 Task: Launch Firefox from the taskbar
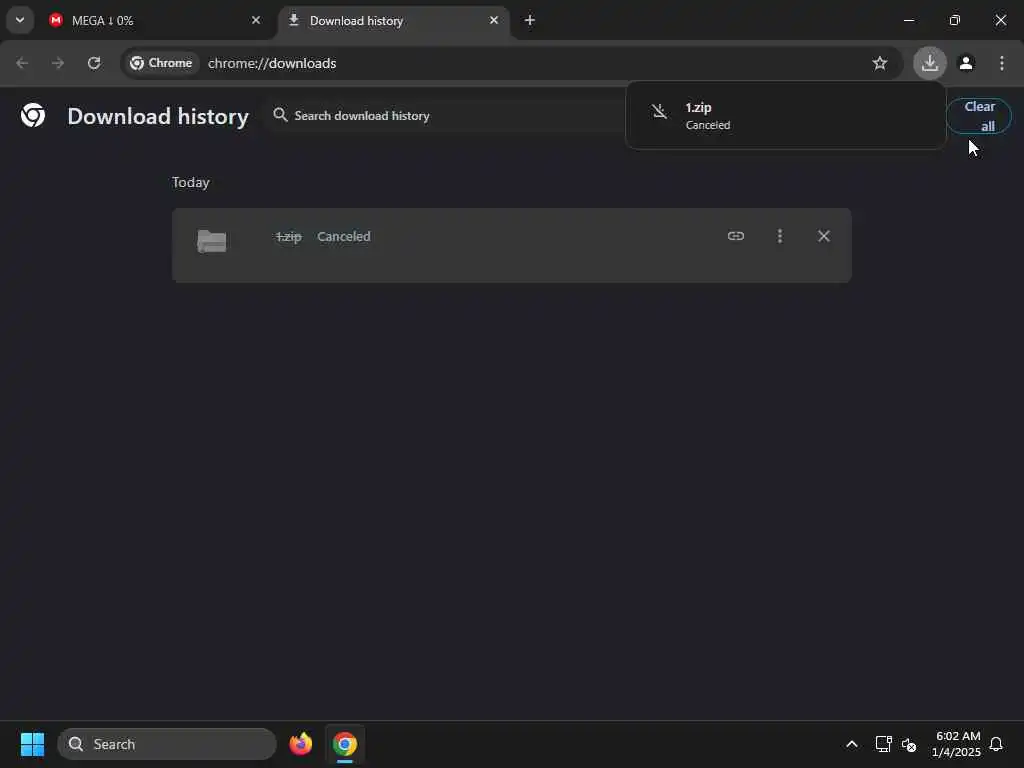tap(301, 744)
